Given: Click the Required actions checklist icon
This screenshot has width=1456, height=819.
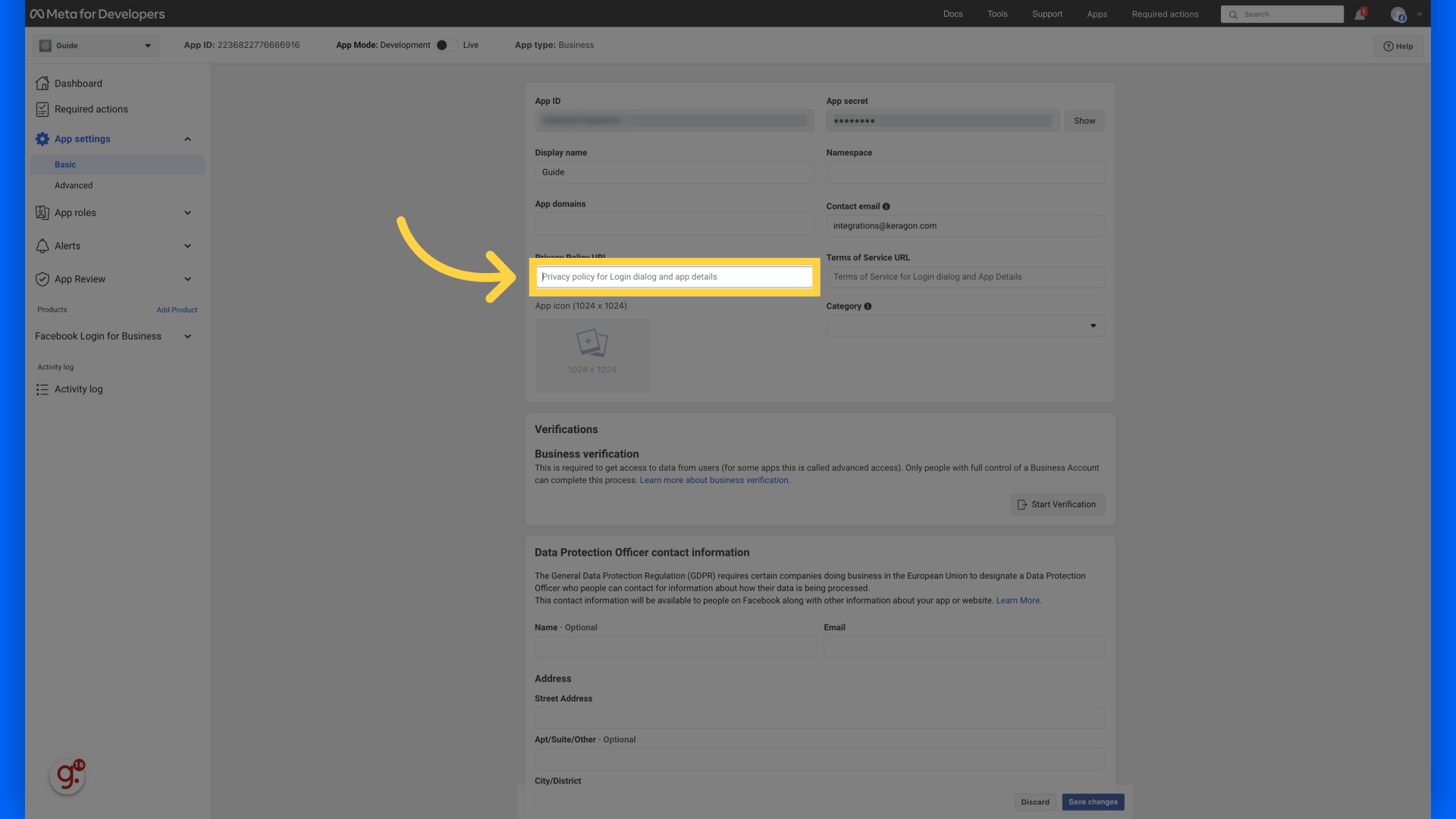Looking at the screenshot, I should (42, 109).
